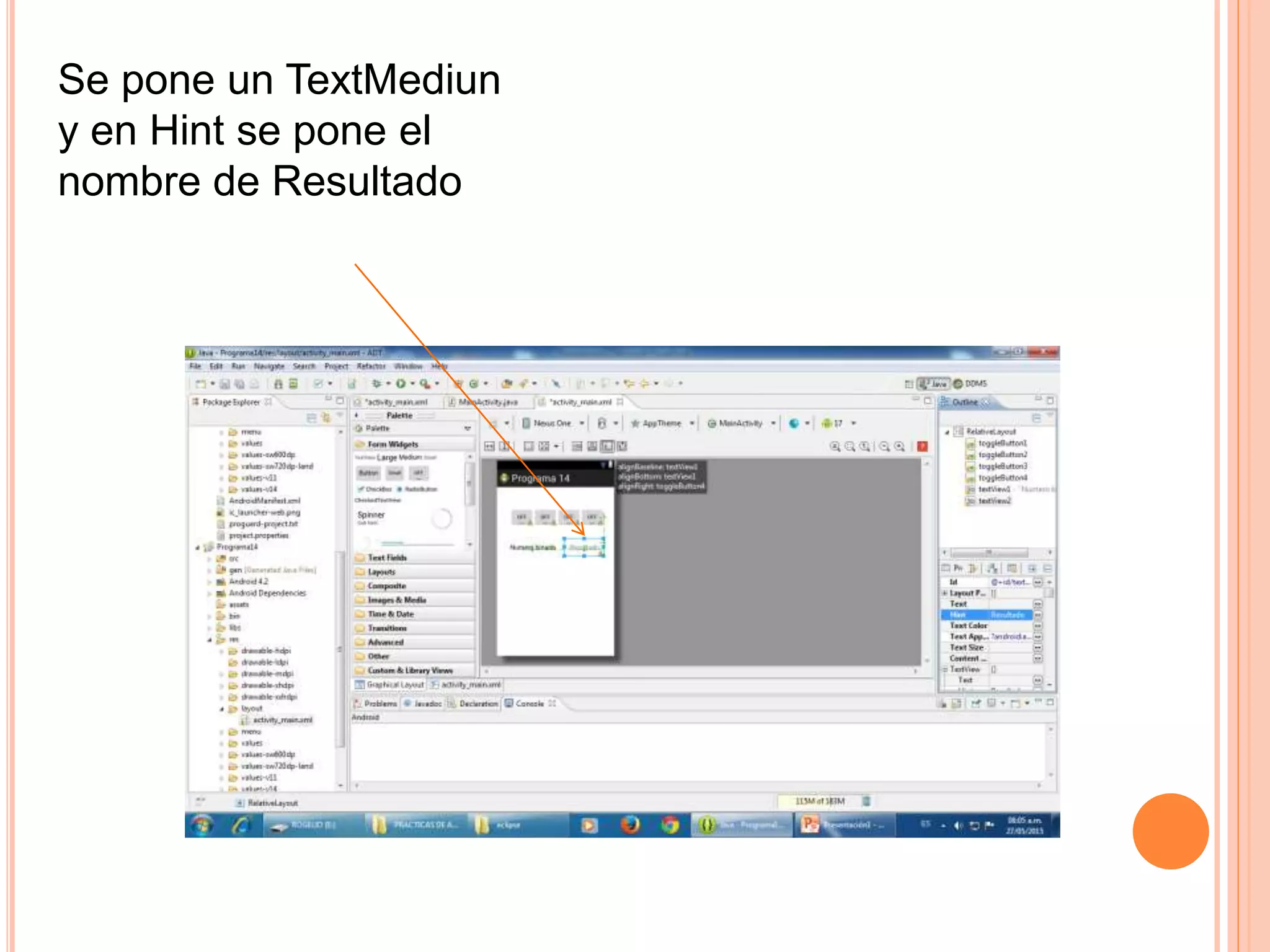
Task: Open the MainActivity association dropdown
Action: [742, 423]
